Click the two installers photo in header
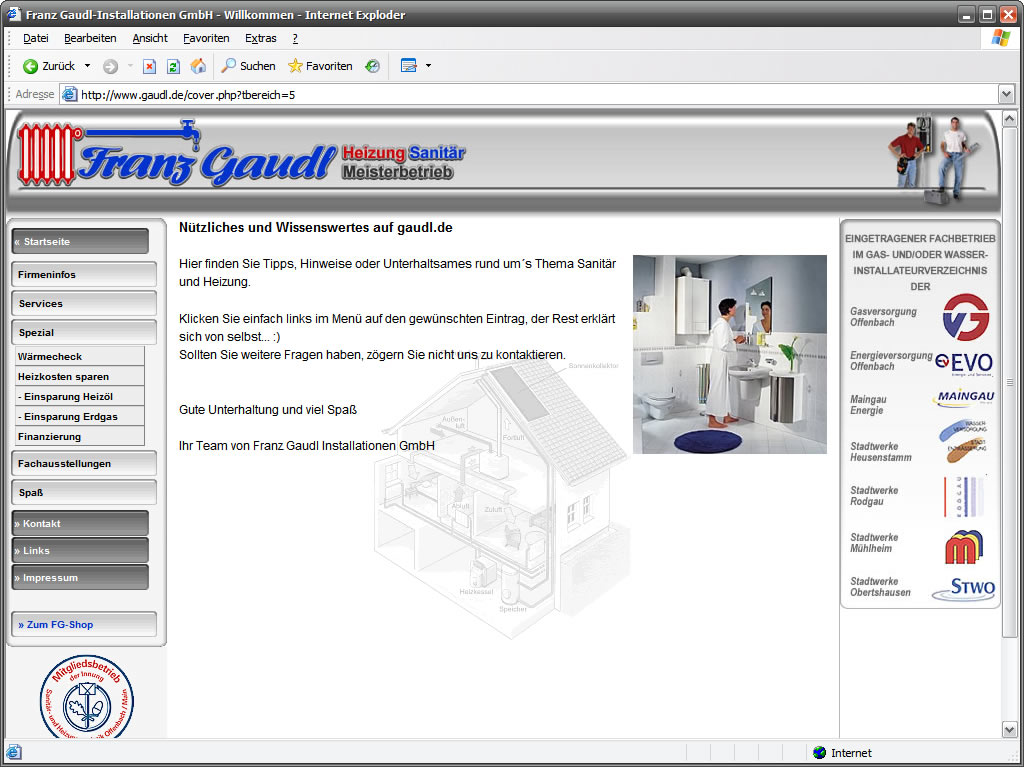 pos(934,159)
